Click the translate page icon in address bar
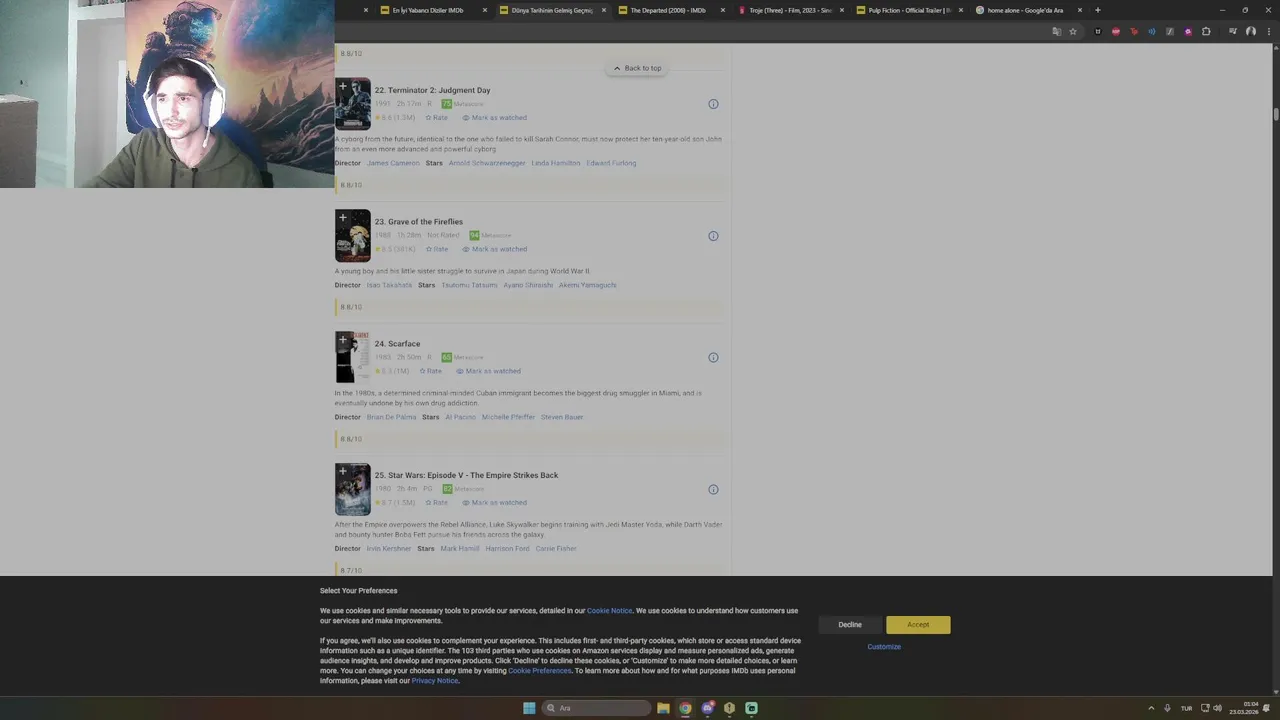This screenshot has width=1280, height=720. pos(1056,31)
